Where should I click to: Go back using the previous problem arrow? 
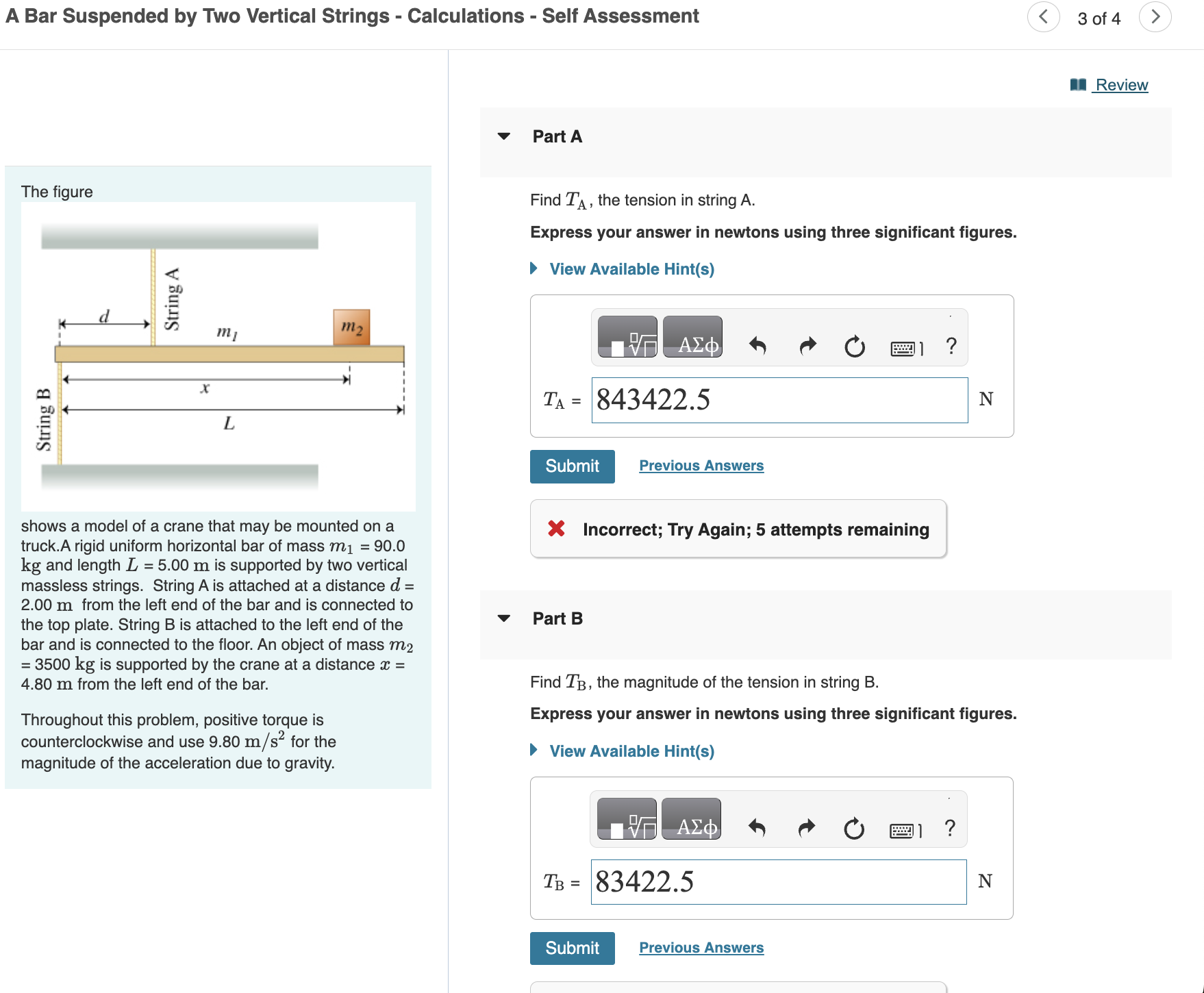tap(1042, 17)
